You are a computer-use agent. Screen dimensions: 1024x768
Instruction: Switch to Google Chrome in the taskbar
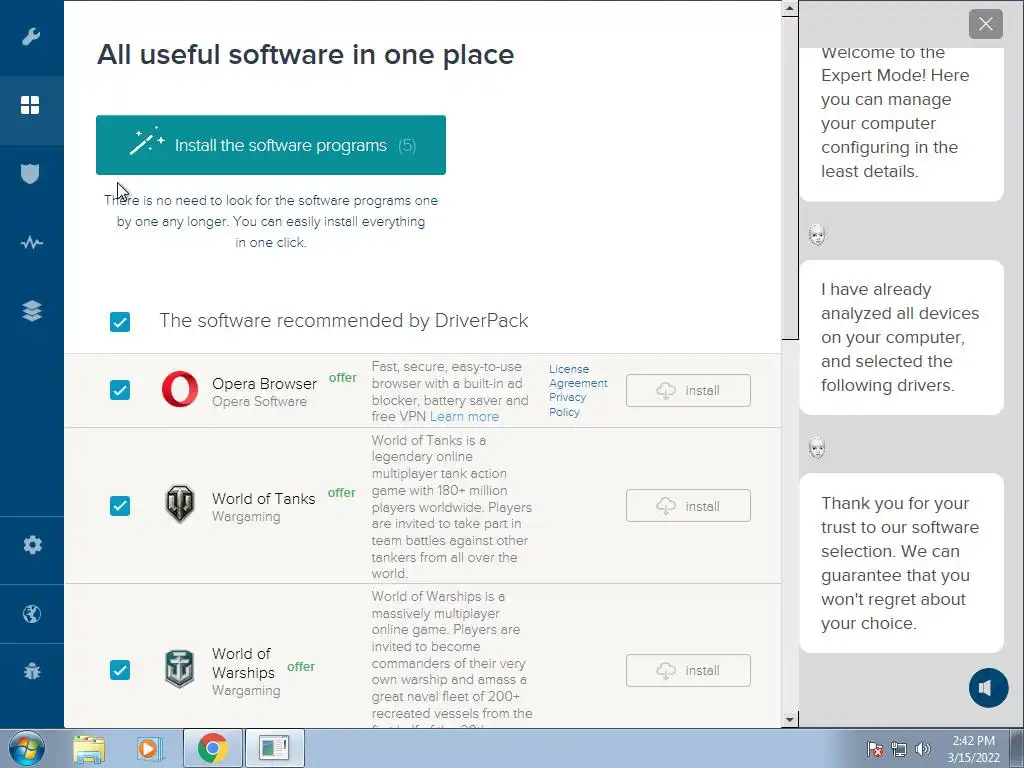[x=213, y=748]
